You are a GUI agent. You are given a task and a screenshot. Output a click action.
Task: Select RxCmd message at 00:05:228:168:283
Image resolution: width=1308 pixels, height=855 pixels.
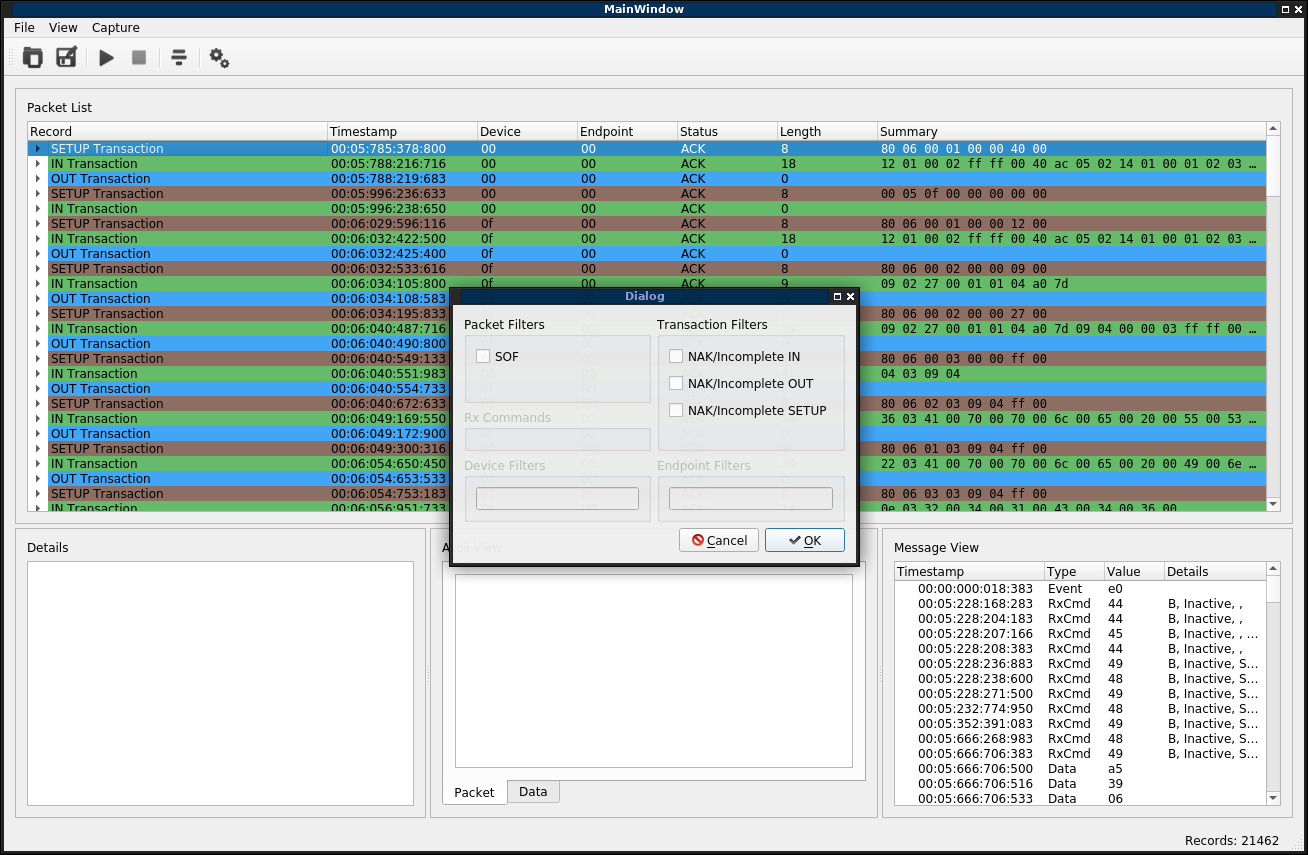(1080, 604)
